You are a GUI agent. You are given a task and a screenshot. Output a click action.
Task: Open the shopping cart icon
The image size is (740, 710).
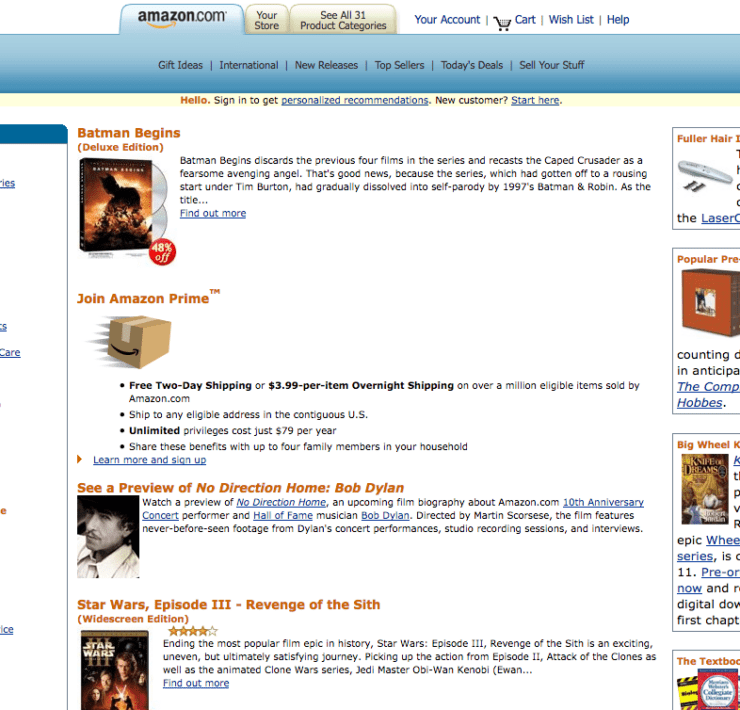502,23
